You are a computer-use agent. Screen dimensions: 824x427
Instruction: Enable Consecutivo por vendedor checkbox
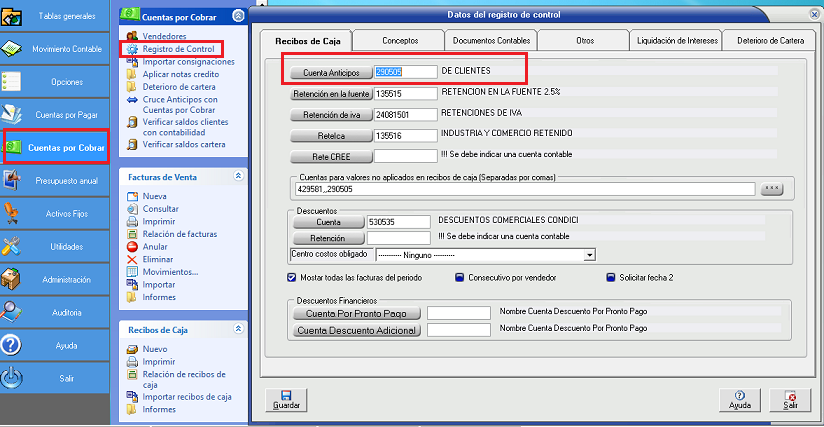click(460, 277)
